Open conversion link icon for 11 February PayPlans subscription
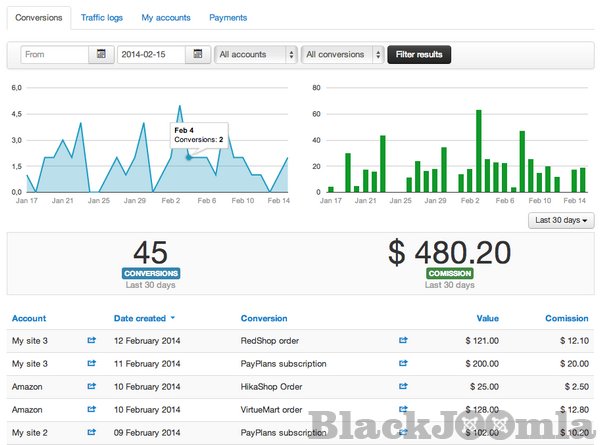Viewport: 600px width, 445px height. pyautogui.click(x=403, y=363)
